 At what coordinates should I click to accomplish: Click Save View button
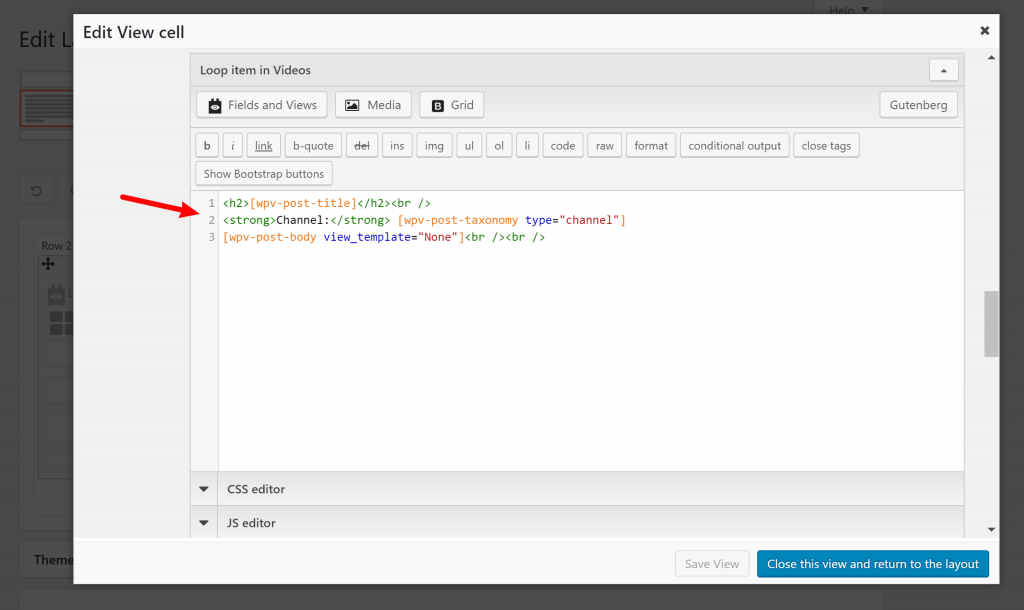pos(712,564)
